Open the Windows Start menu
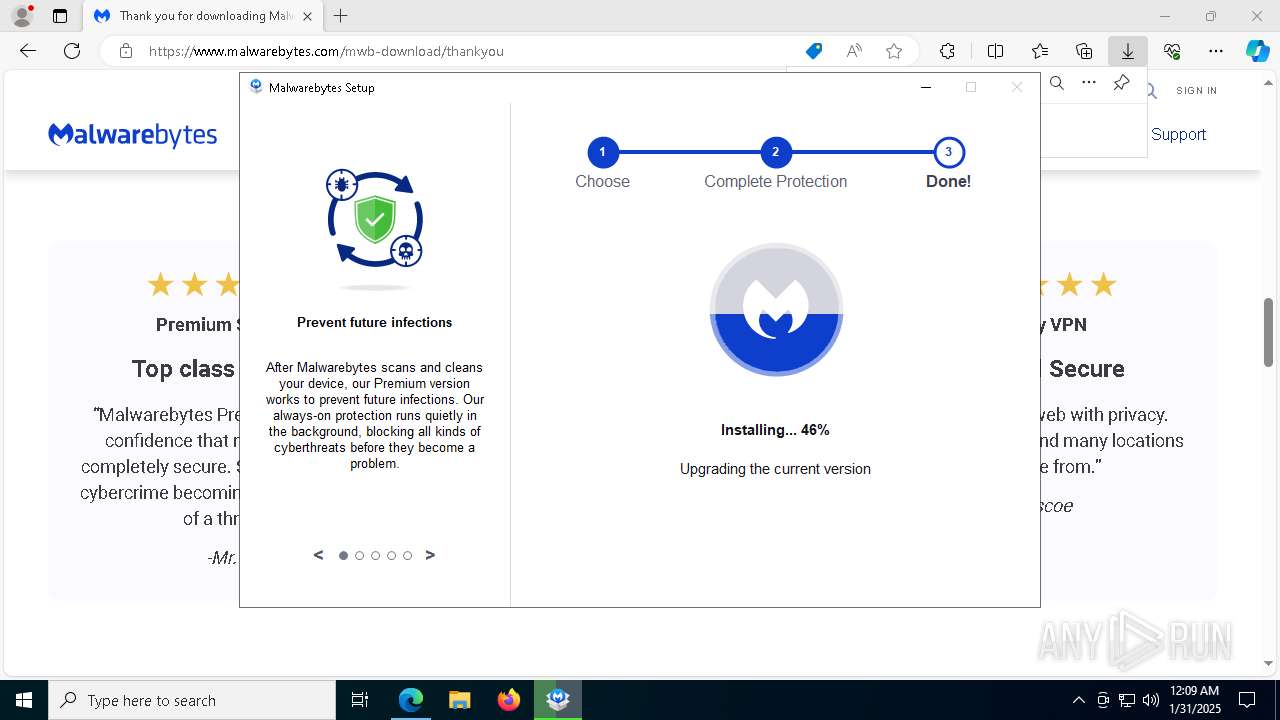The width and height of the screenshot is (1280, 720). tap(24, 700)
